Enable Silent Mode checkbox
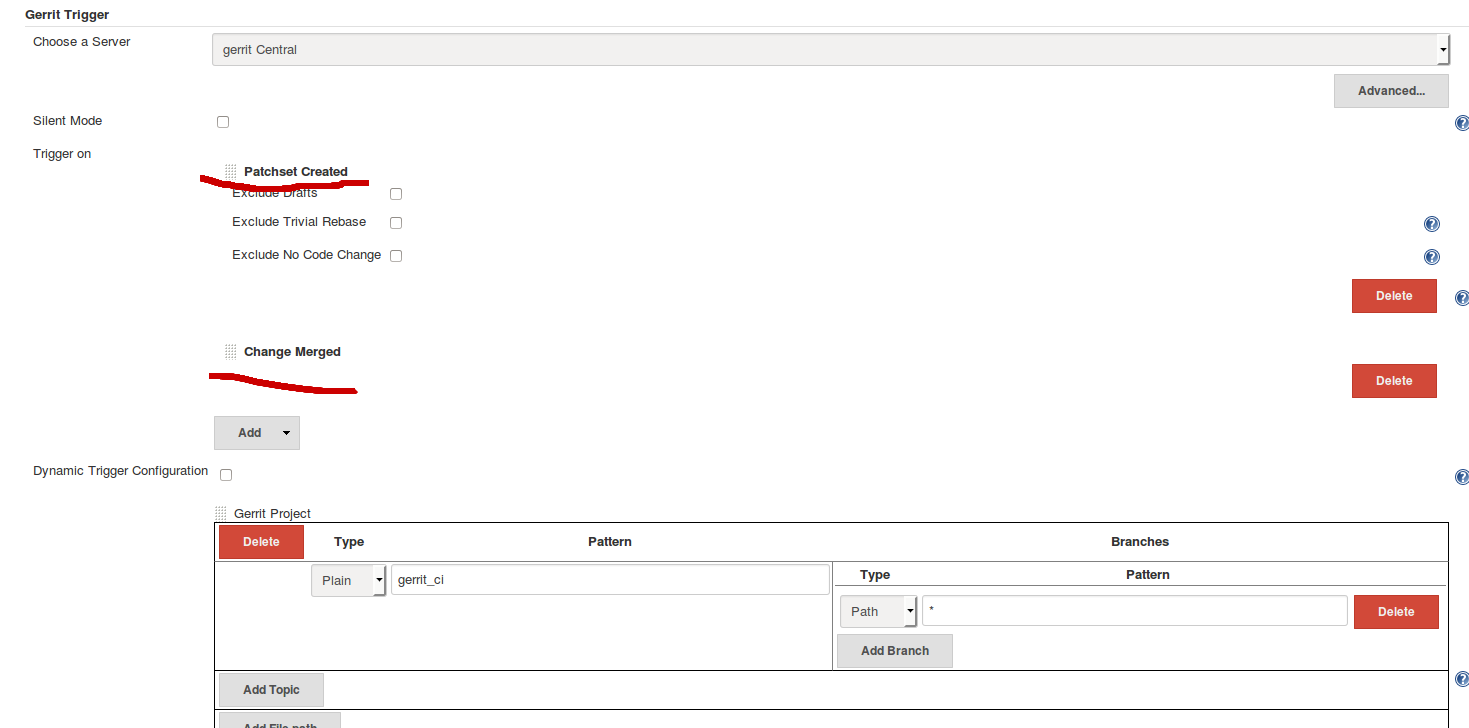Viewport: 1469px width, 728px height. [x=223, y=122]
